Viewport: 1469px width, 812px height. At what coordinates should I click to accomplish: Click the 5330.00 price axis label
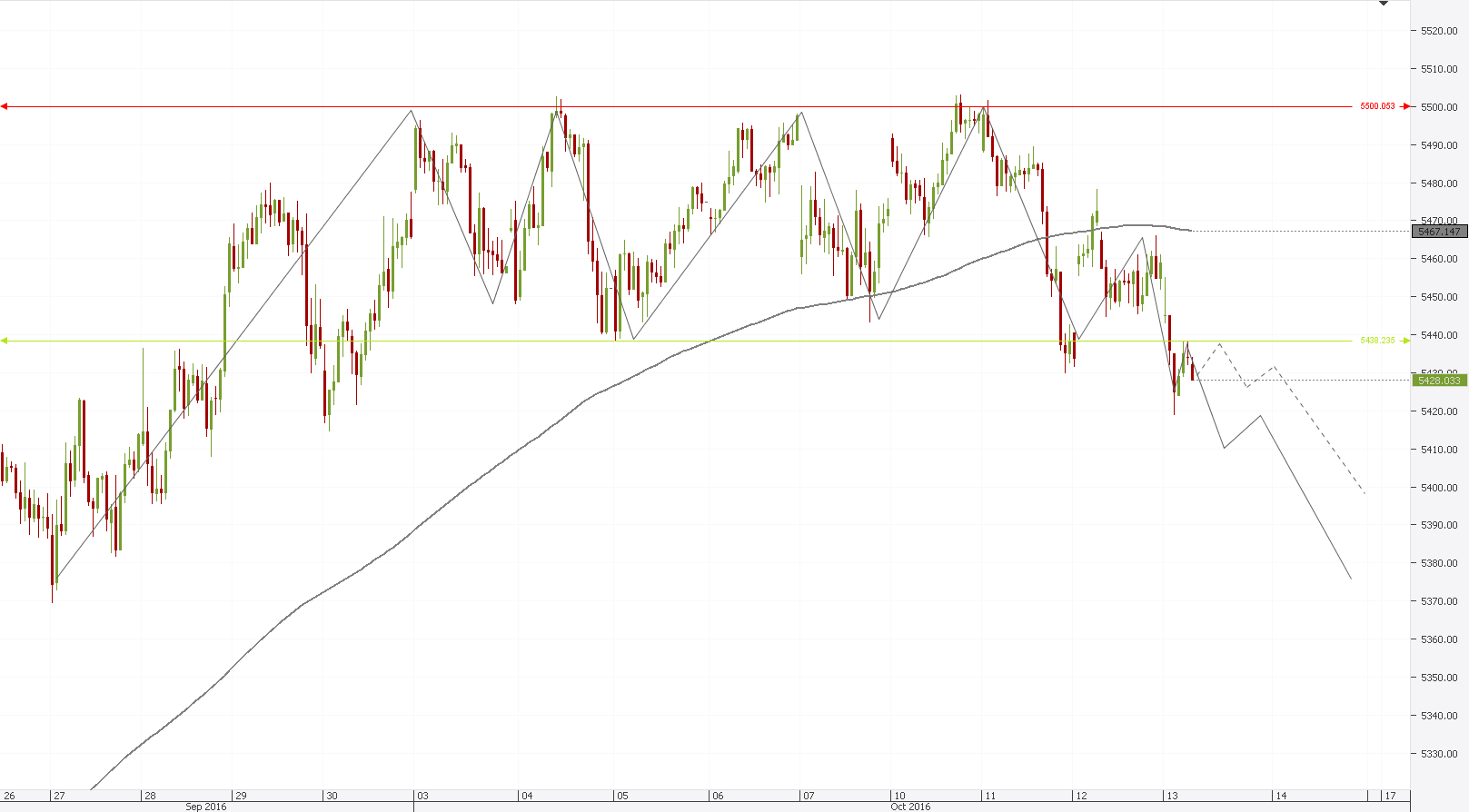(x=1439, y=754)
